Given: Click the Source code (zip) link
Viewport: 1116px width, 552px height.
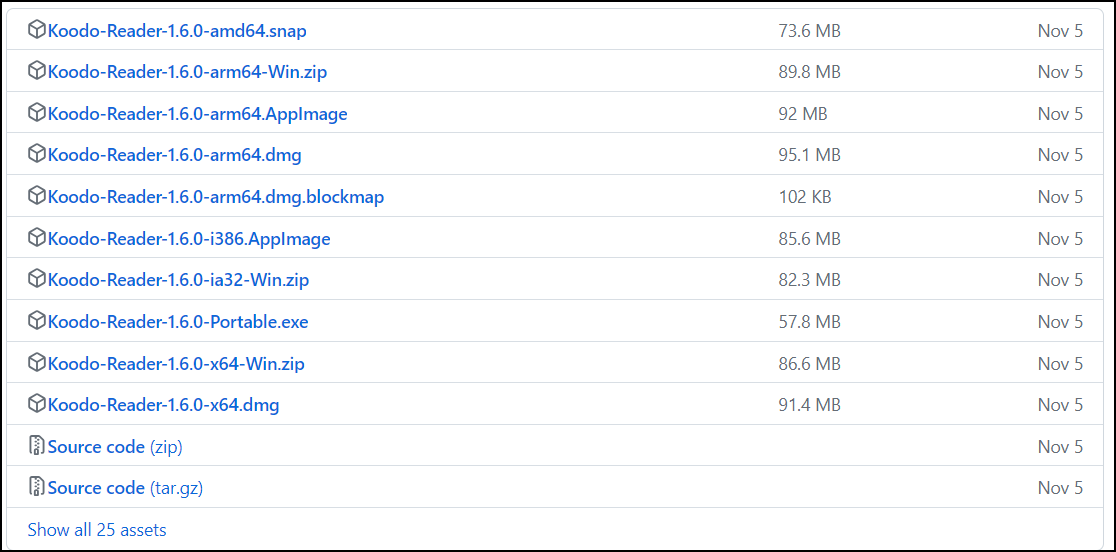Looking at the screenshot, I should [115, 447].
